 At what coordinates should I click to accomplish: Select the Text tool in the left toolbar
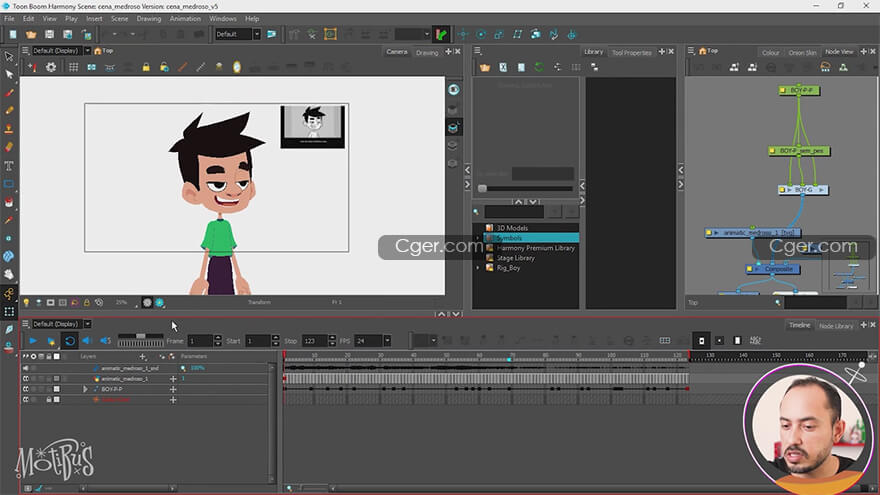point(9,166)
